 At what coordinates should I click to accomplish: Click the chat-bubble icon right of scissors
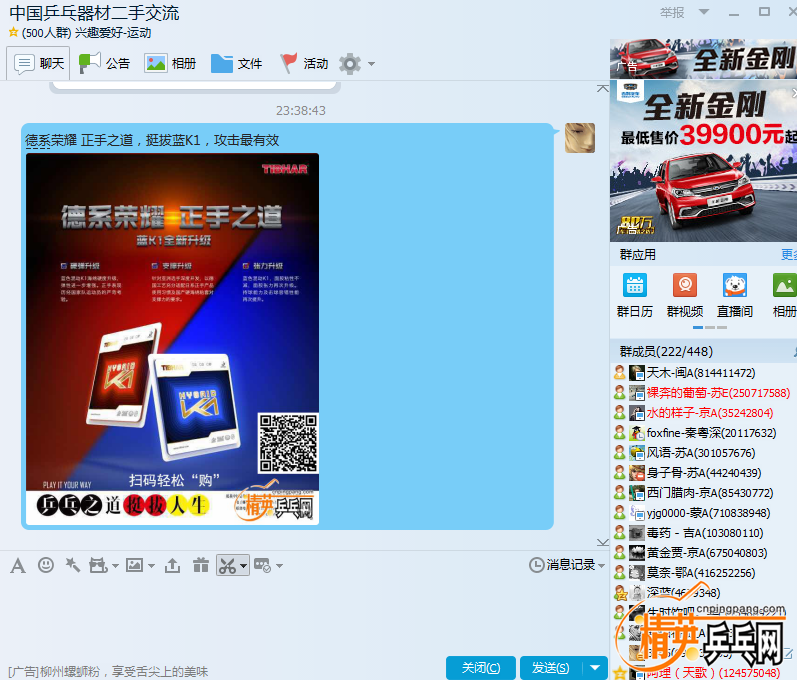click(x=262, y=565)
